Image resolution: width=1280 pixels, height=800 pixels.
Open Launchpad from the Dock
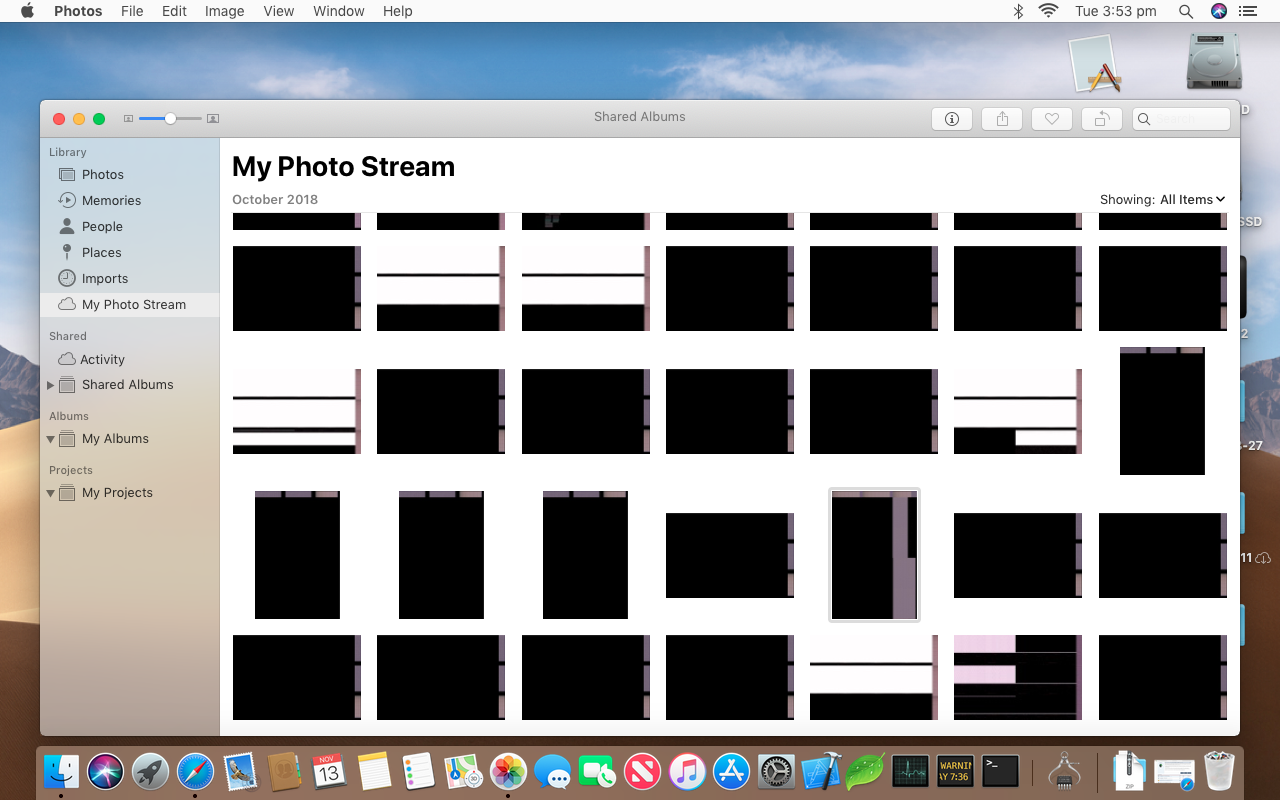pyautogui.click(x=151, y=771)
